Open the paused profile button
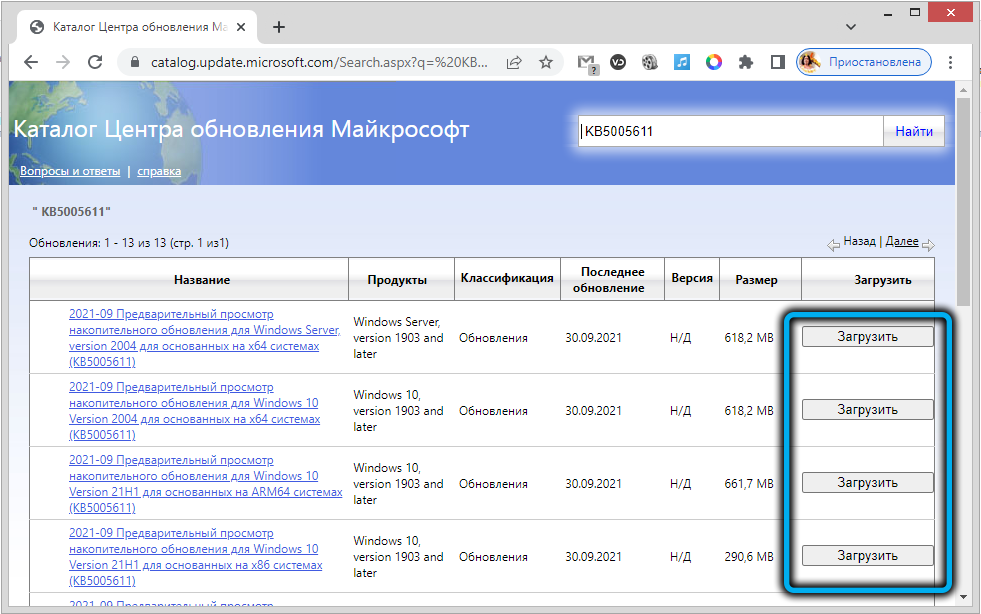The width and height of the screenshot is (981, 614). pyautogui.click(x=864, y=62)
